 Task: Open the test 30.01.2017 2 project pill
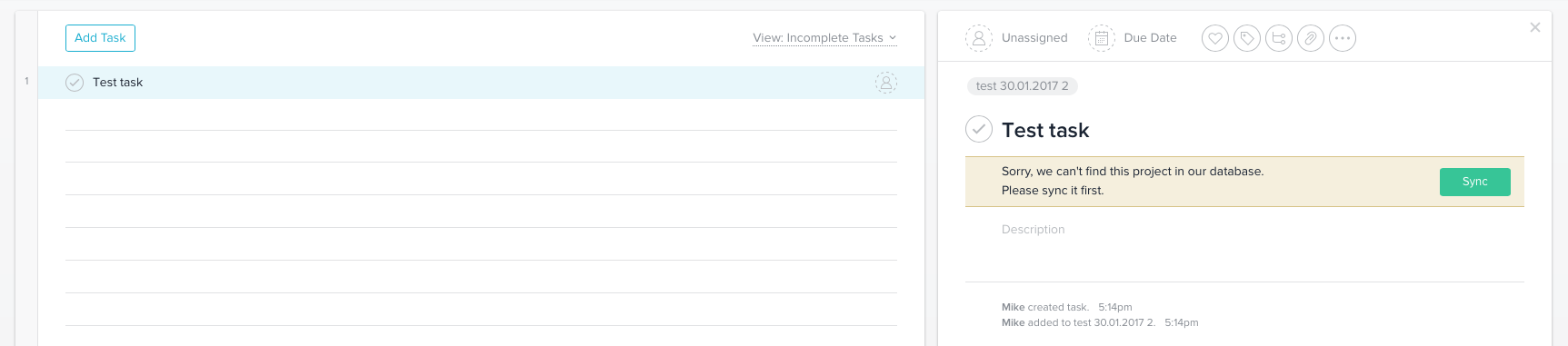coord(1023,86)
